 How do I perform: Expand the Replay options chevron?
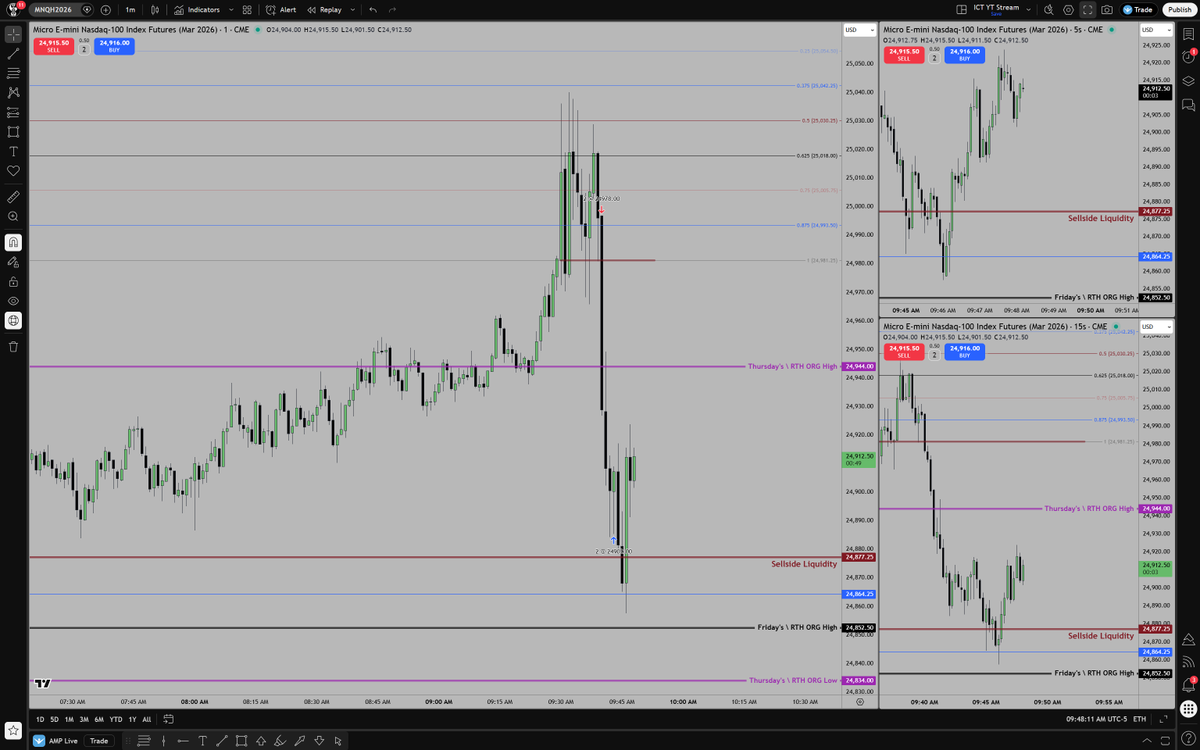353,9
